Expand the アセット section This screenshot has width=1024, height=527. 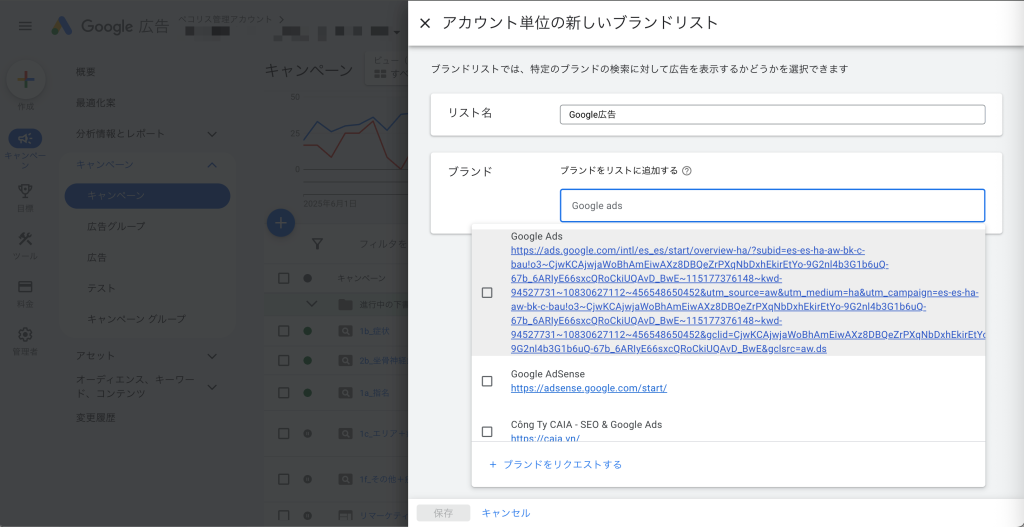pyautogui.click(x=212, y=356)
